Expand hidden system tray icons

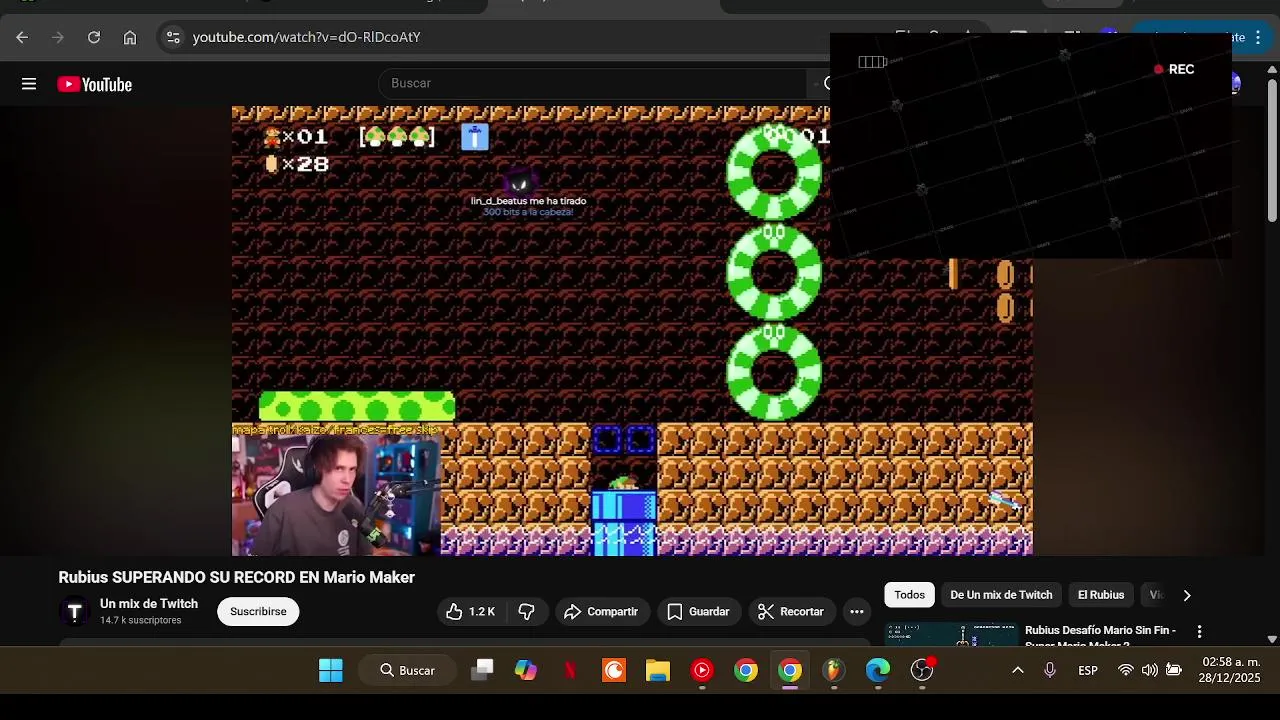[1018, 670]
